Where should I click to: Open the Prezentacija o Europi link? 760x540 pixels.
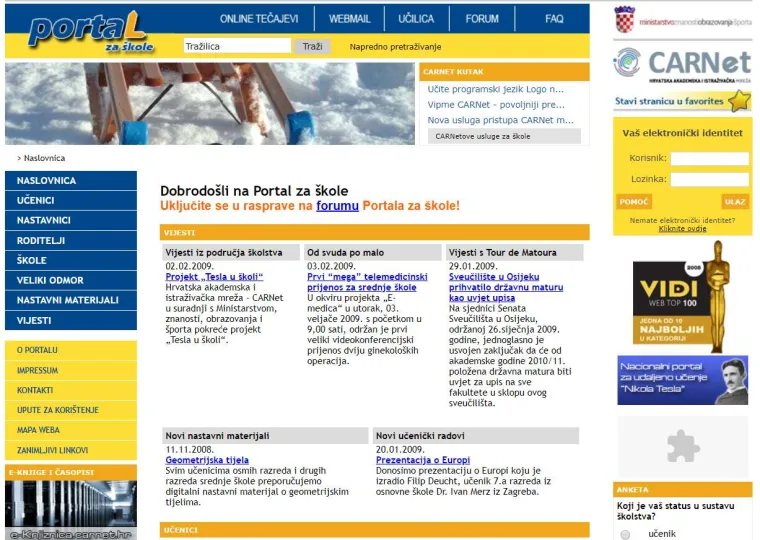pyautogui.click(x=423, y=460)
